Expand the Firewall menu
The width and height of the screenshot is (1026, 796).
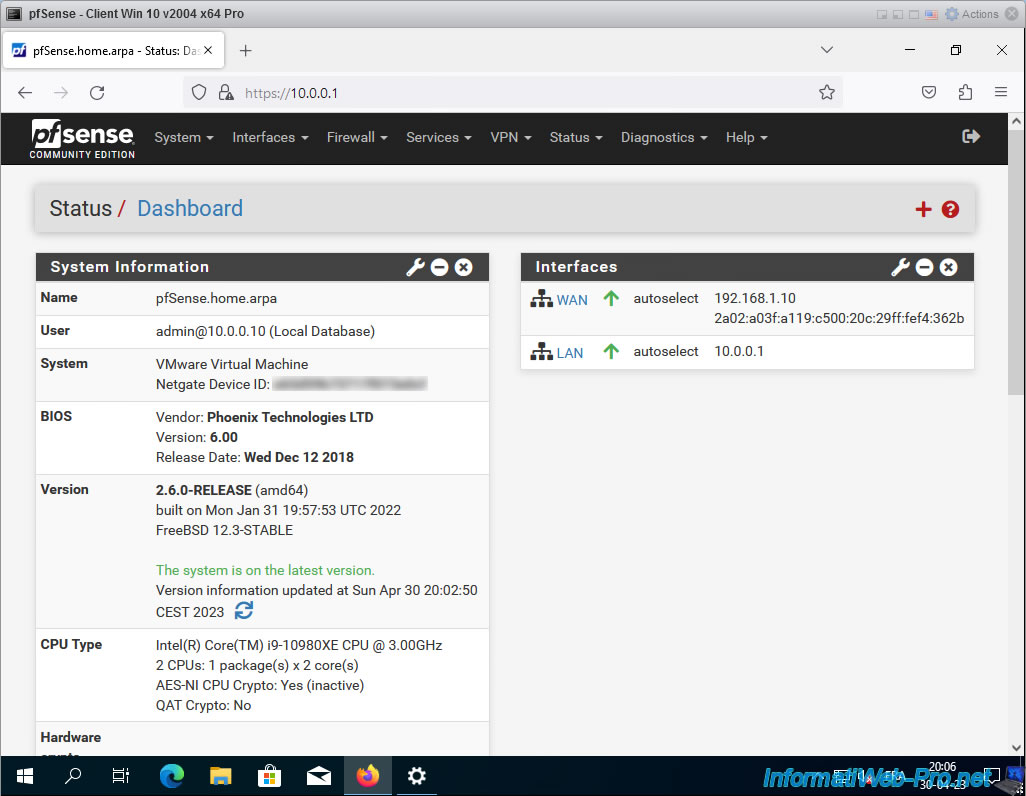click(357, 137)
